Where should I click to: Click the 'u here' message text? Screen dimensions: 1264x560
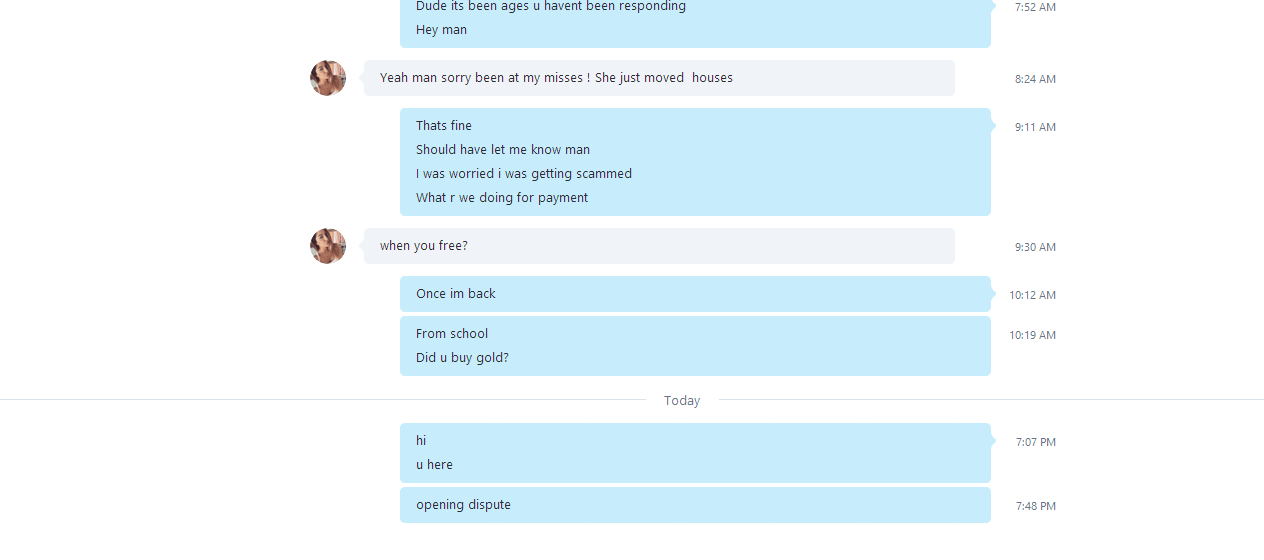click(x=434, y=465)
